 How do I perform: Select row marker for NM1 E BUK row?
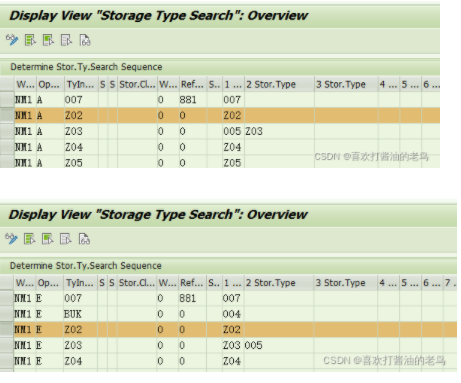7,314
